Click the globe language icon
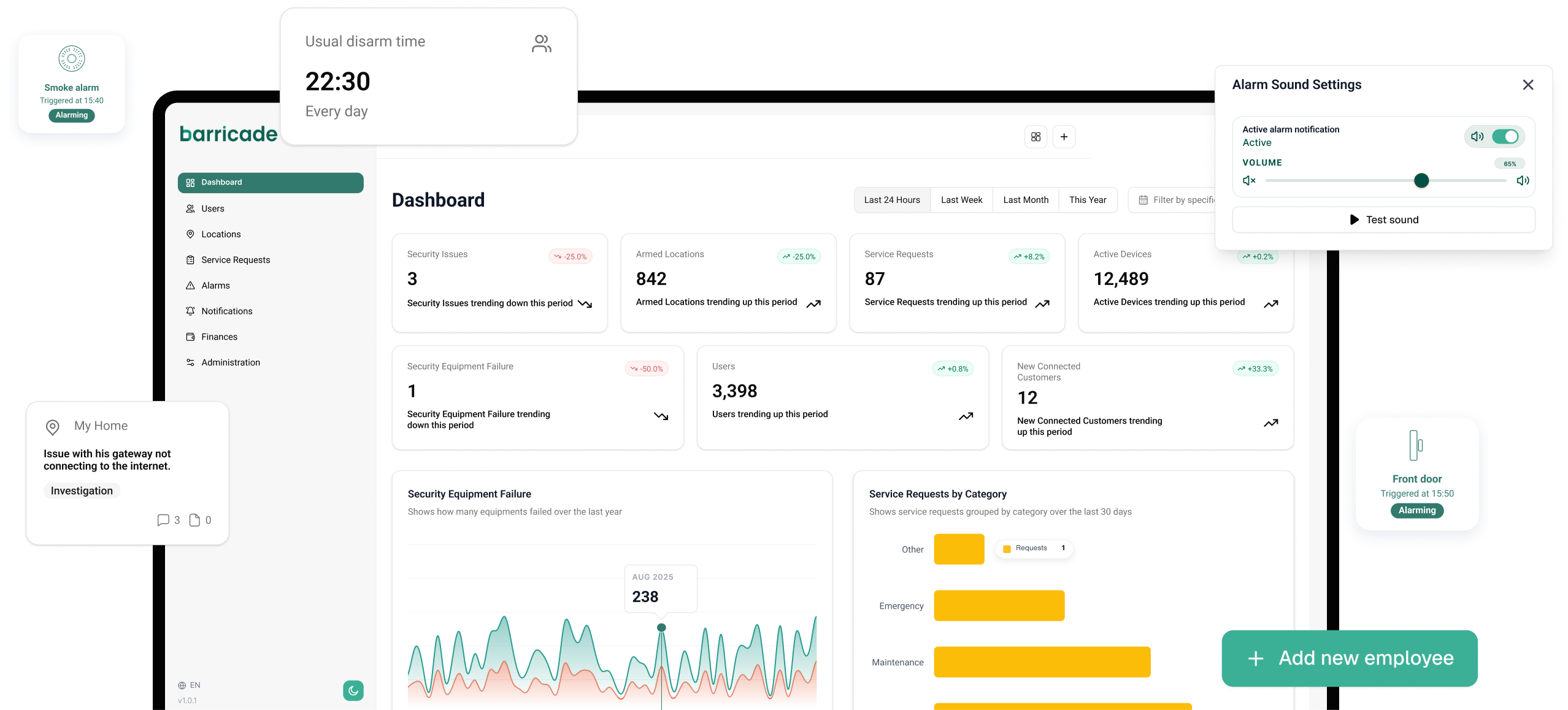Viewport: 1568px width, 710px height. click(x=182, y=685)
